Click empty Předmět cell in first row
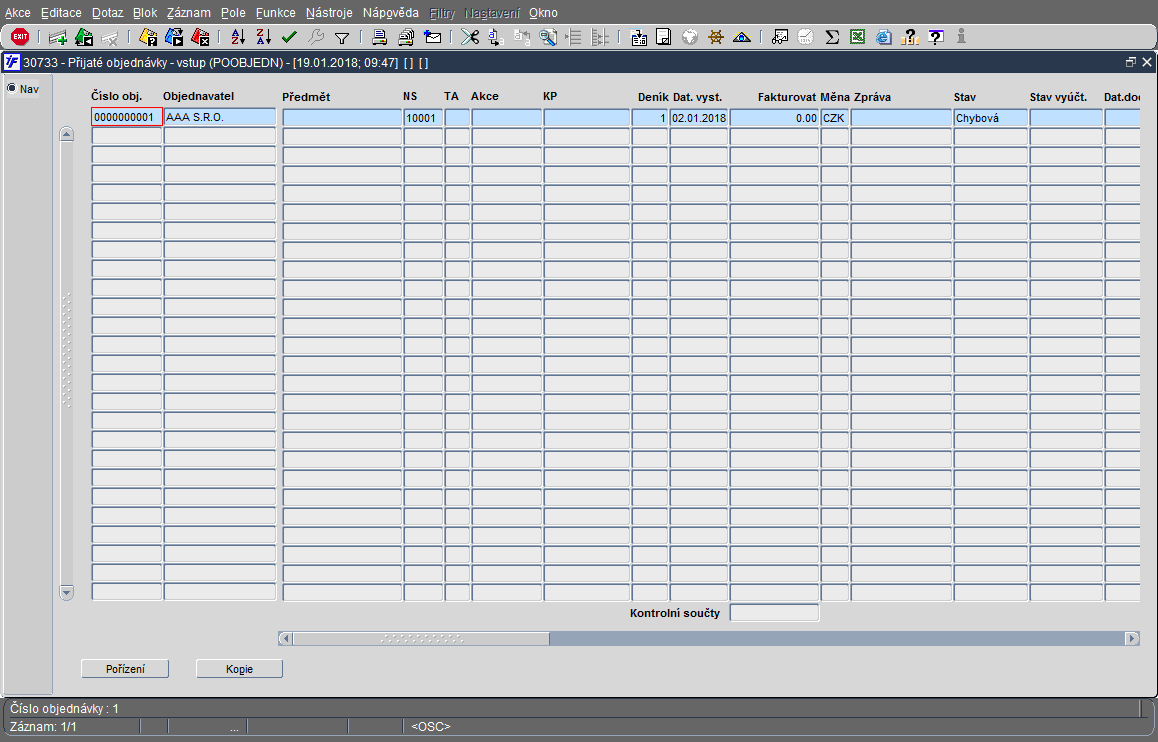The width and height of the screenshot is (1158, 742). [x=342, y=117]
